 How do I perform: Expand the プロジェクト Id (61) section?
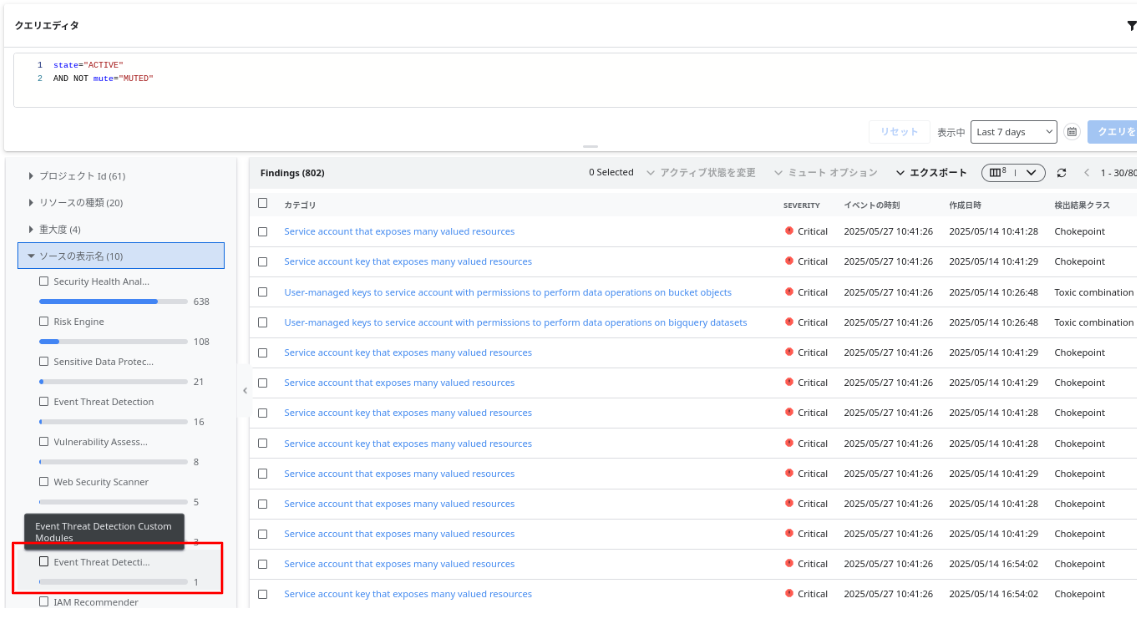click(x=30, y=176)
